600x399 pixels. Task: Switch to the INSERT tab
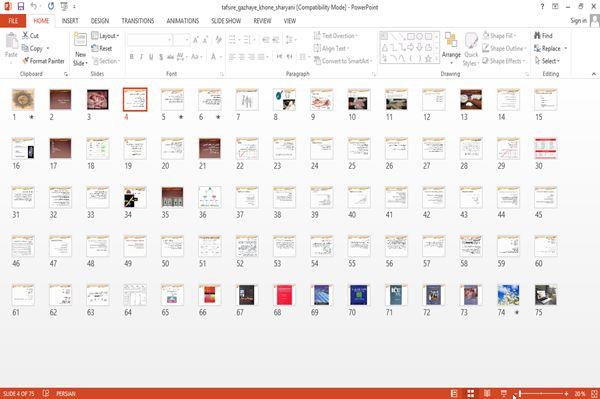point(70,21)
